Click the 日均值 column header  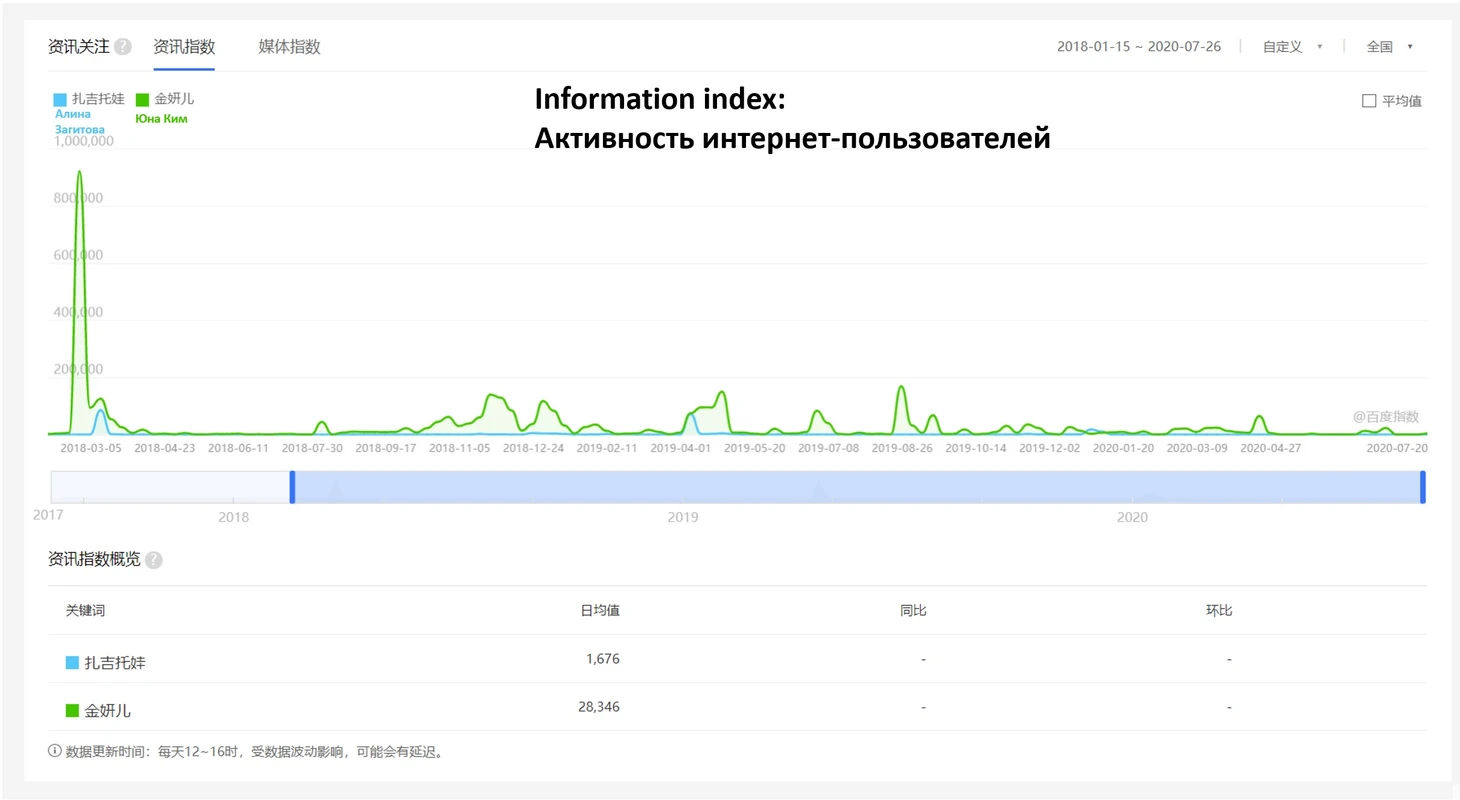coord(600,610)
